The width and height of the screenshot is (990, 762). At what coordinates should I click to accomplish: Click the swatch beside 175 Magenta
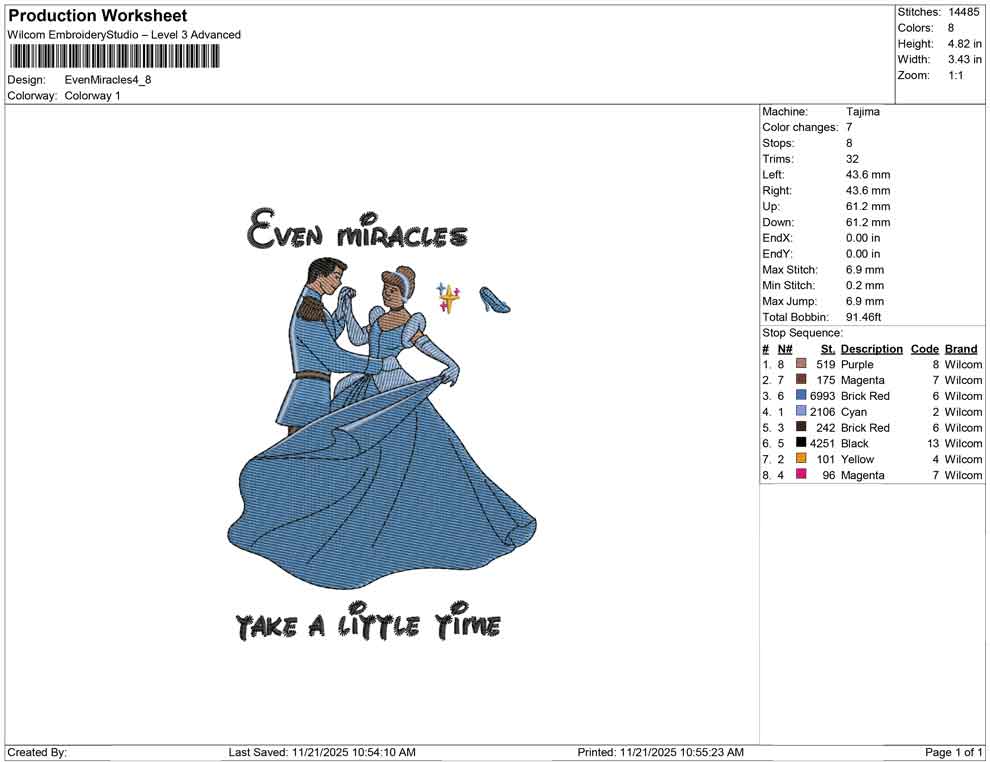click(801, 379)
